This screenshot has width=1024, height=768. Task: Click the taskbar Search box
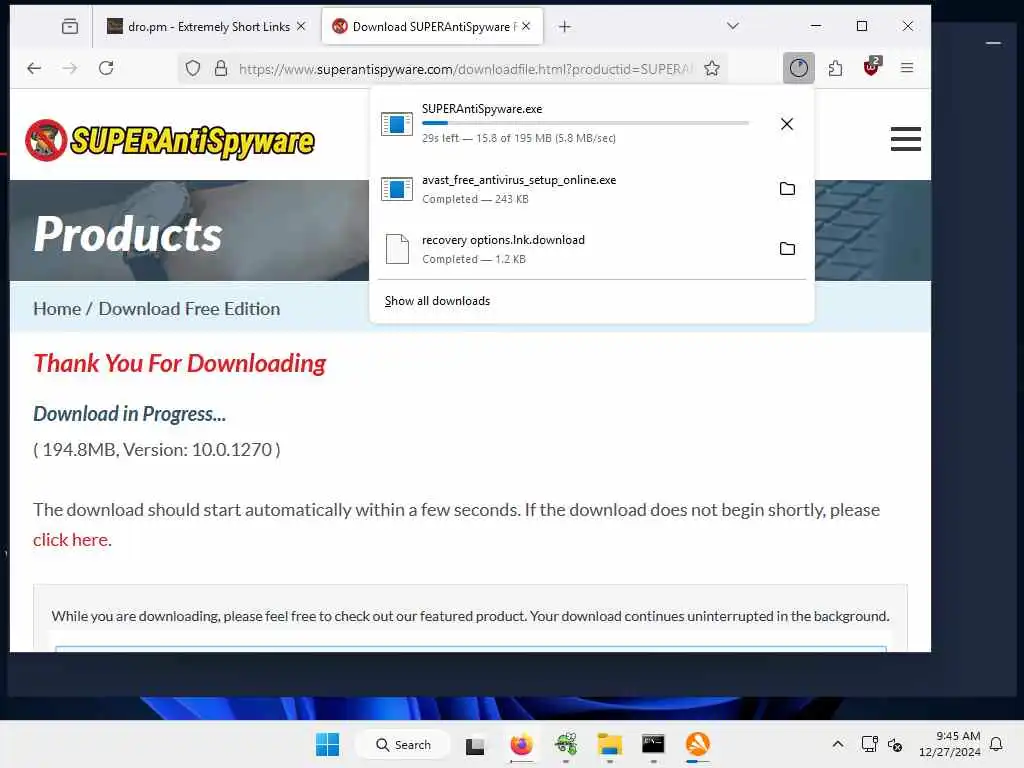click(403, 744)
